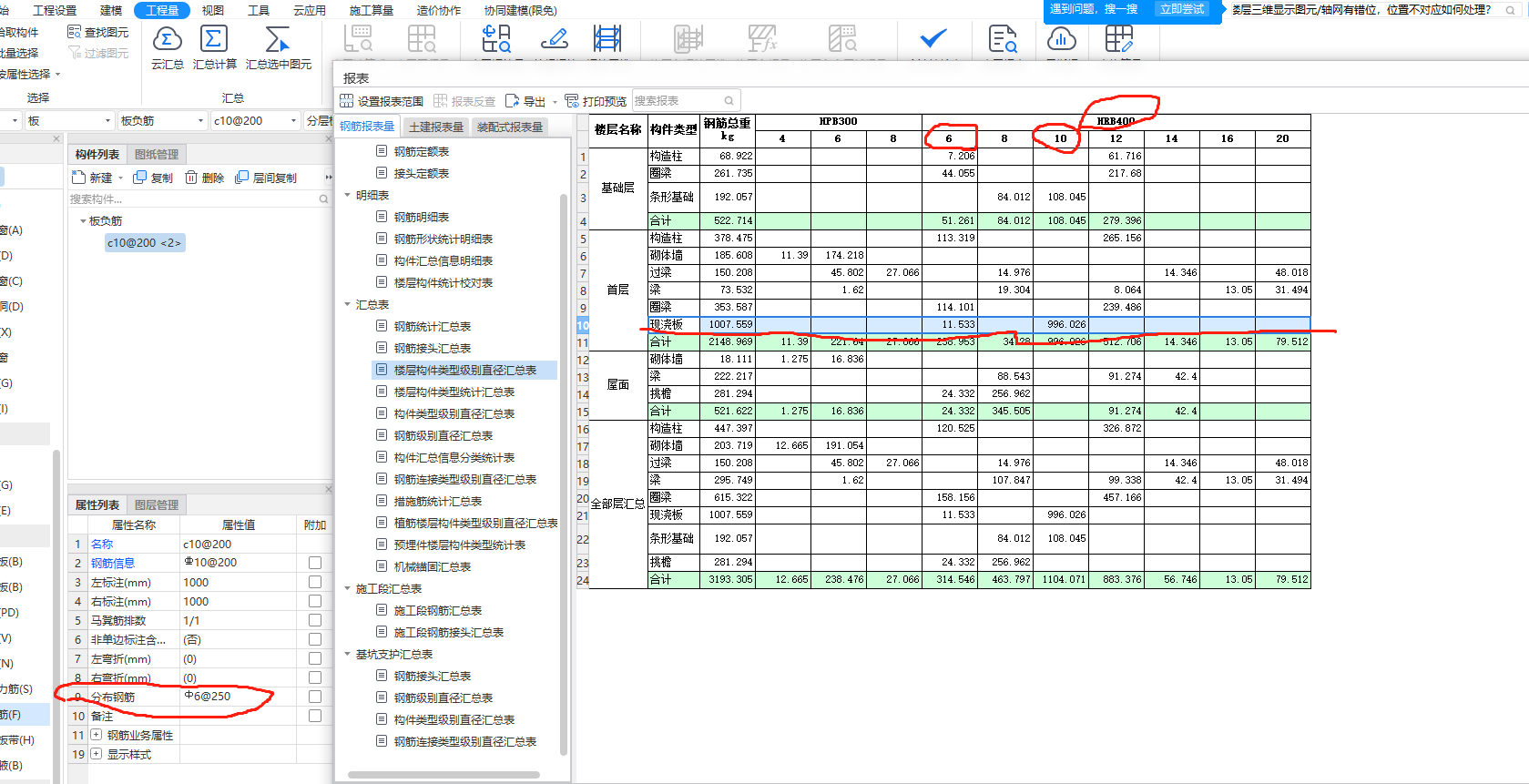Open report viewer icon with document and magnifier
Viewport: 1529px width, 784px height.
(x=1003, y=39)
